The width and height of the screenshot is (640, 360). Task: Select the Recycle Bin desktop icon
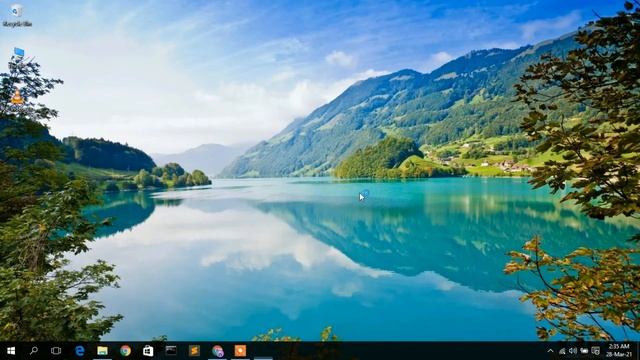coord(17,16)
